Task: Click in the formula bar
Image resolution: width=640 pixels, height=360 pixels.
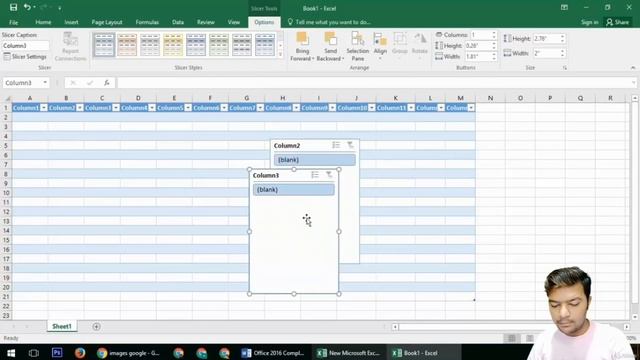Action: 376,83
